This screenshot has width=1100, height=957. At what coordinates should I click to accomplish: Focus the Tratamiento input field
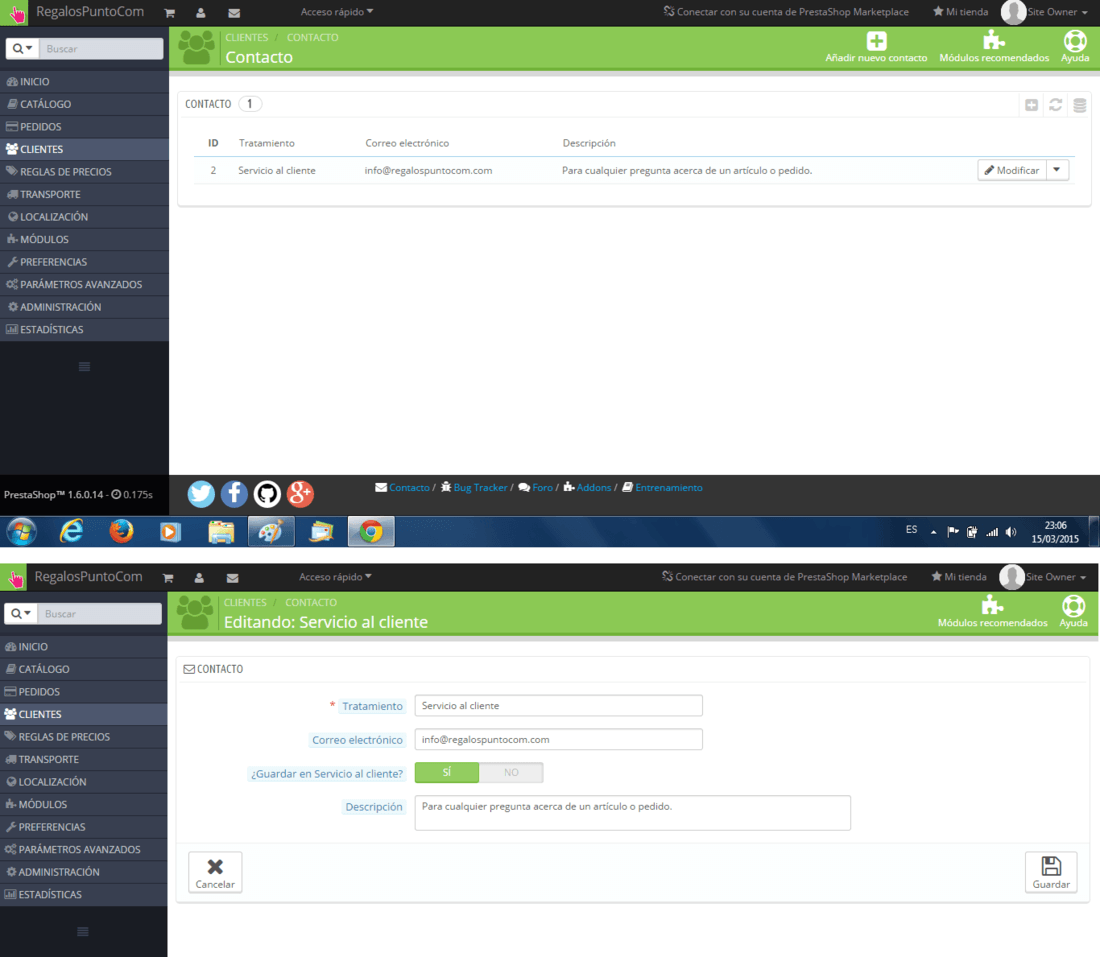pos(558,705)
